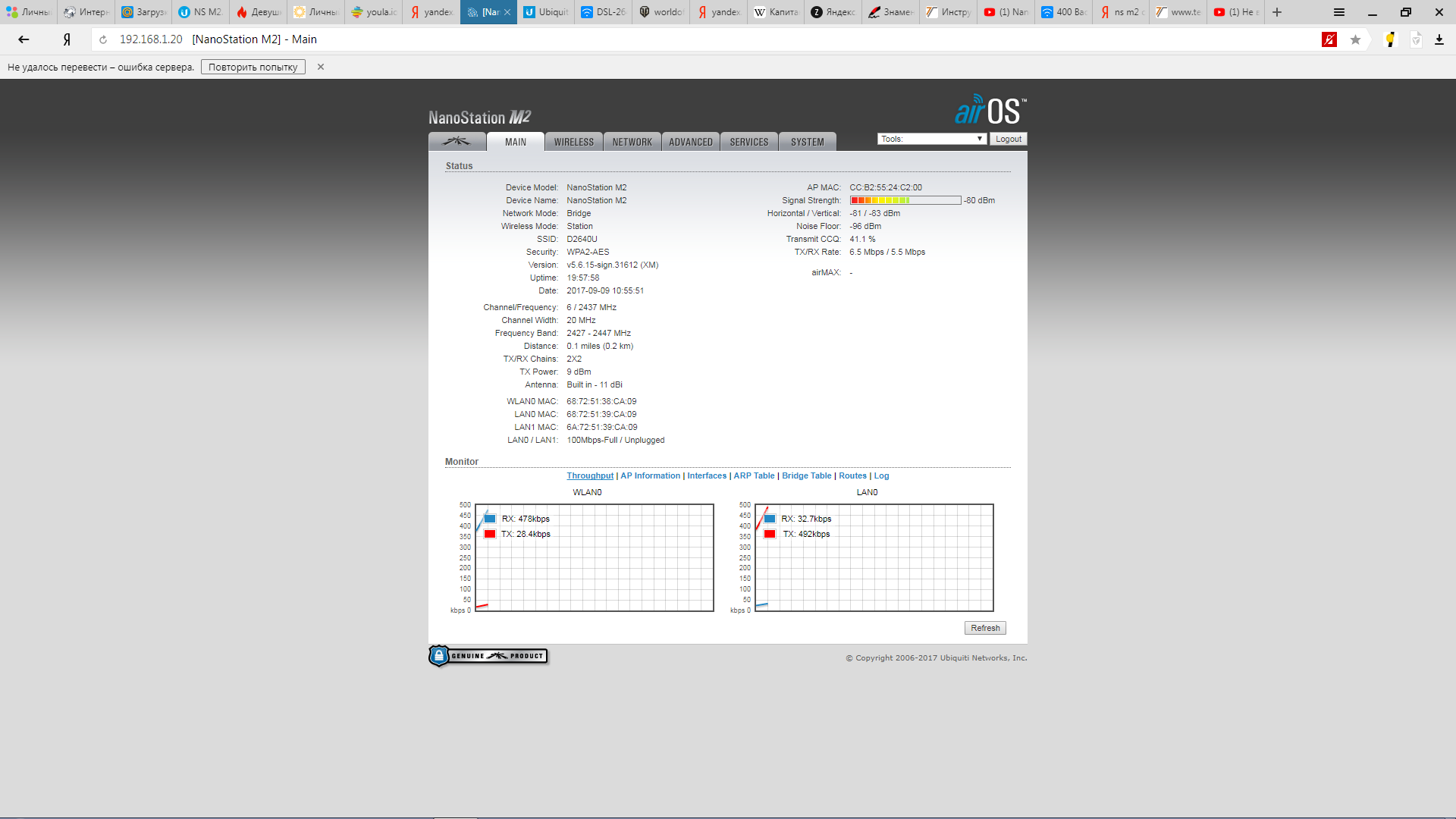
Task: Click Повторить попытку translate retry button
Action: pyautogui.click(x=253, y=67)
